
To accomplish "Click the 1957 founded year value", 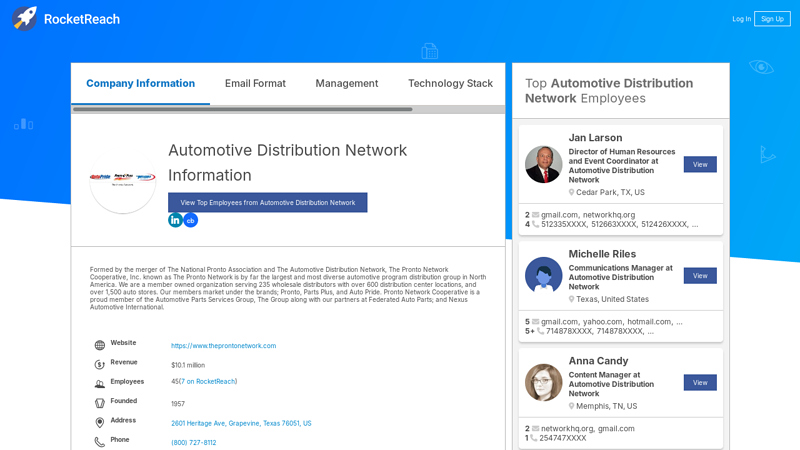I will point(178,404).
